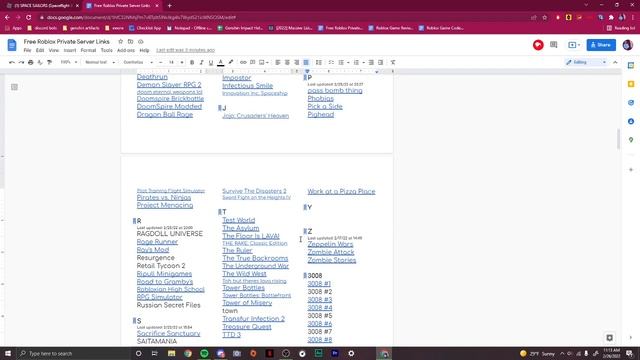Open the font family dropdown
Screen dimensions: 640x360
click(138, 62)
